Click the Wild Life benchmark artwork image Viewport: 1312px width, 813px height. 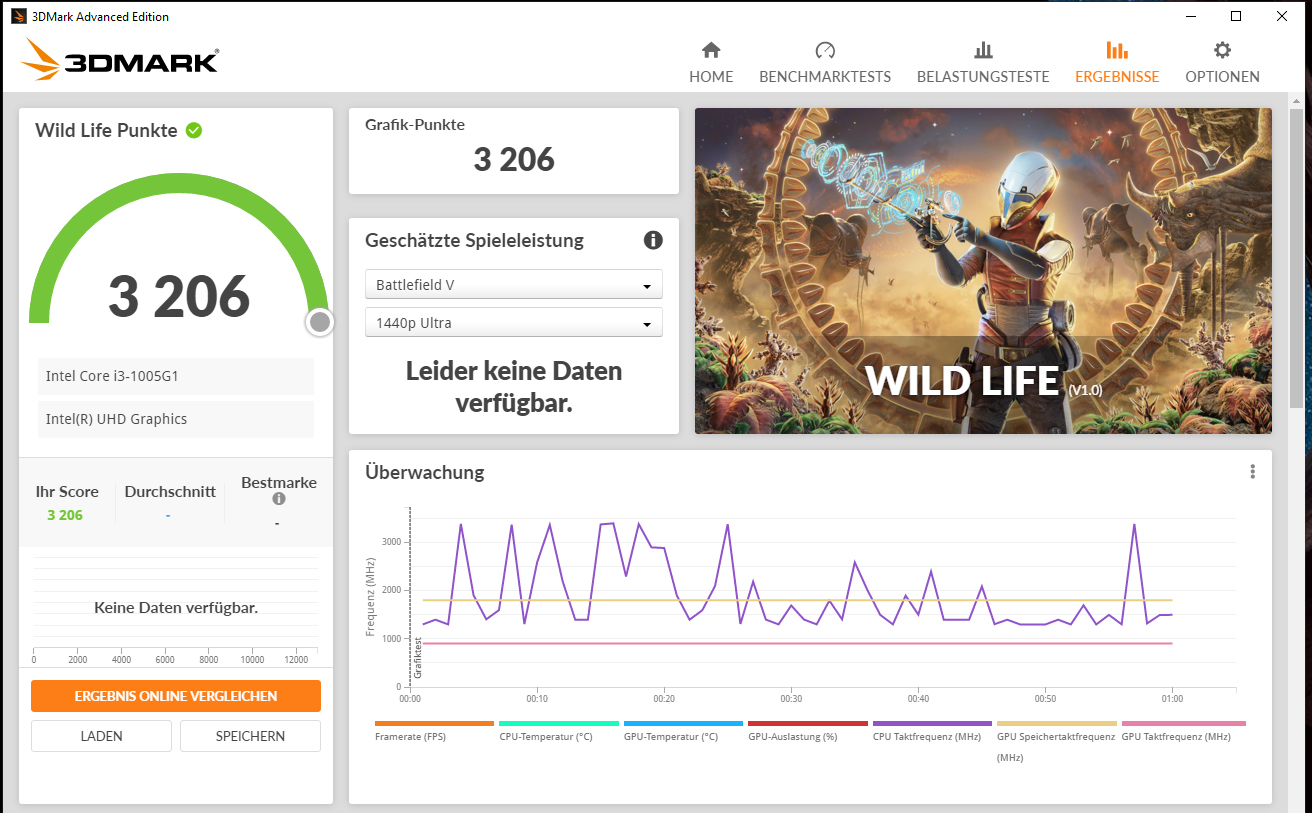(x=983, y=271)
